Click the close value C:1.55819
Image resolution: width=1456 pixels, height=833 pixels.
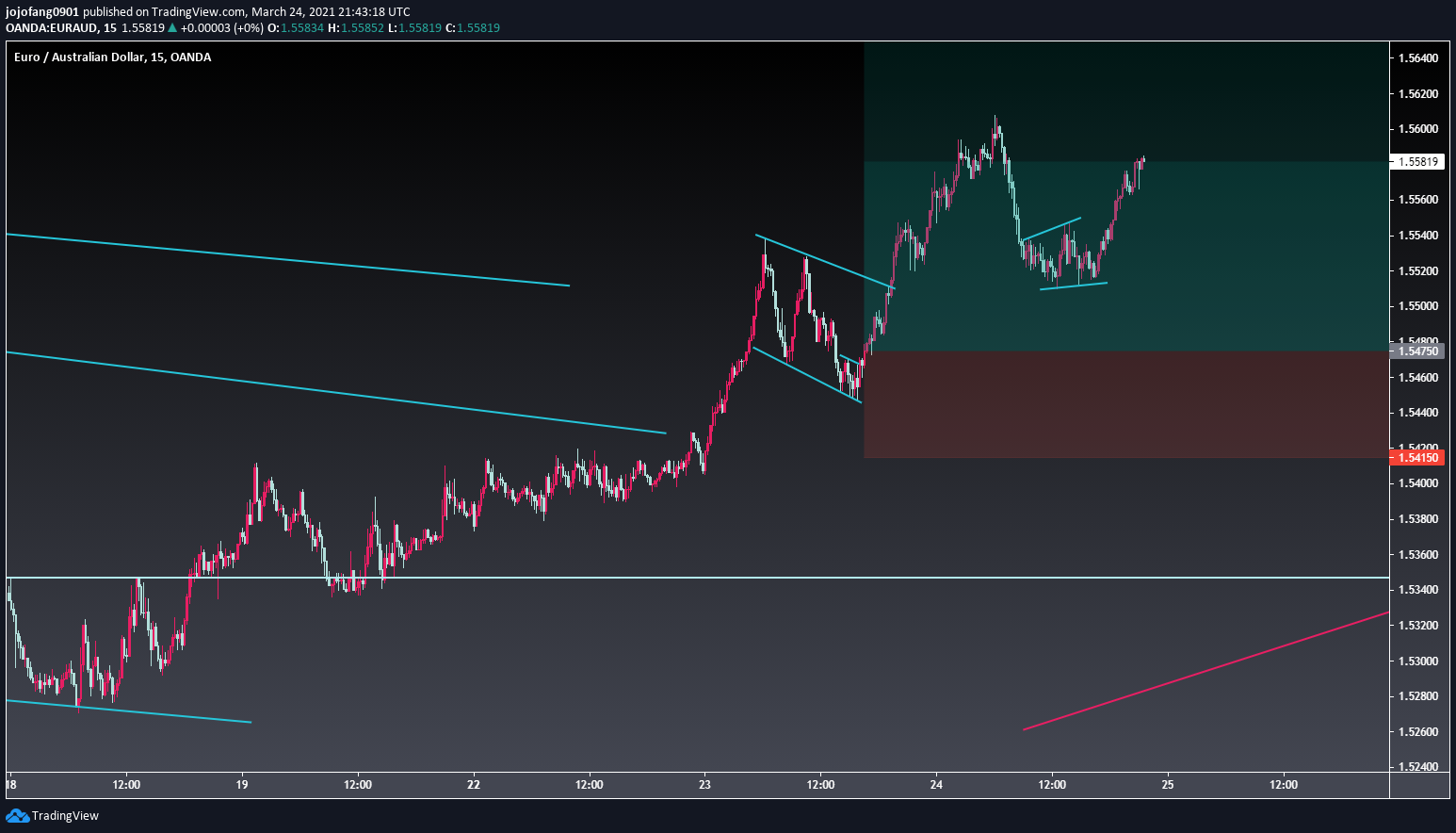[473, 27]
